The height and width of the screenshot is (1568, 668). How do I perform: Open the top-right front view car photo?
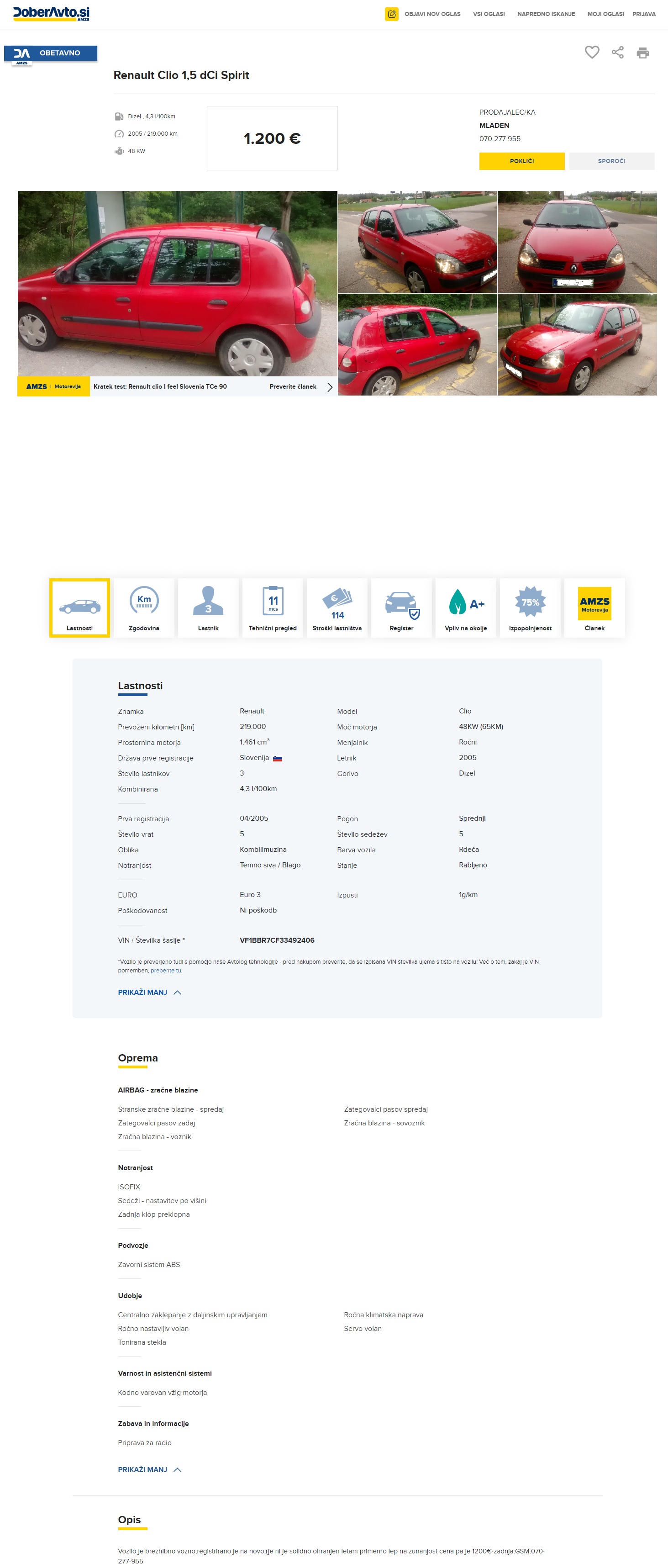pos(577,242)
